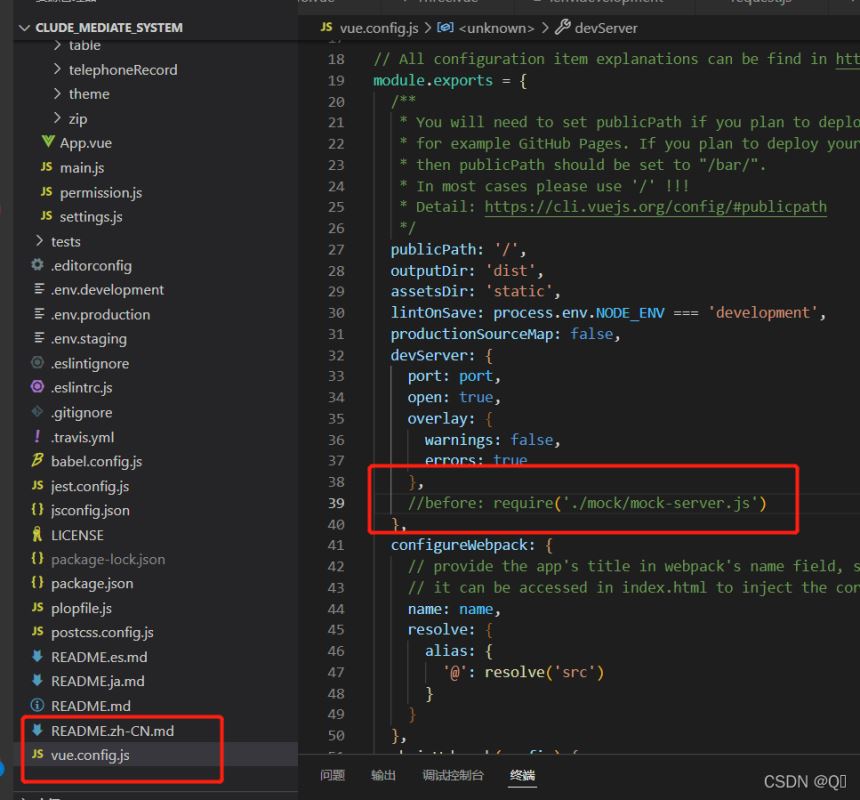Select the 终端 (Terminal) panel tab
The height and width of the screenshot is (800, 860).
point(522,775)
